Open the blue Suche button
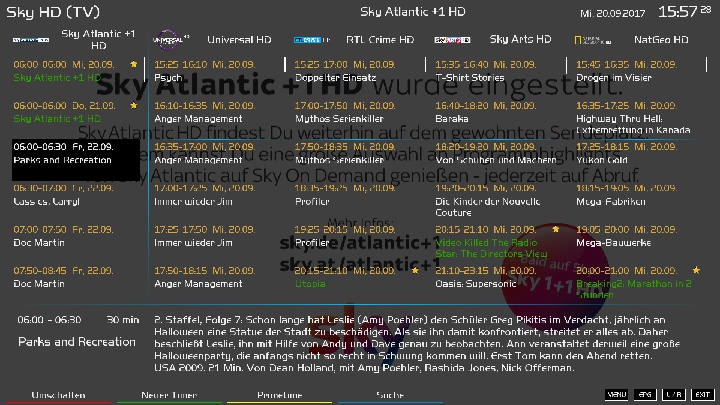720x405 pixels. click(390, 395)
